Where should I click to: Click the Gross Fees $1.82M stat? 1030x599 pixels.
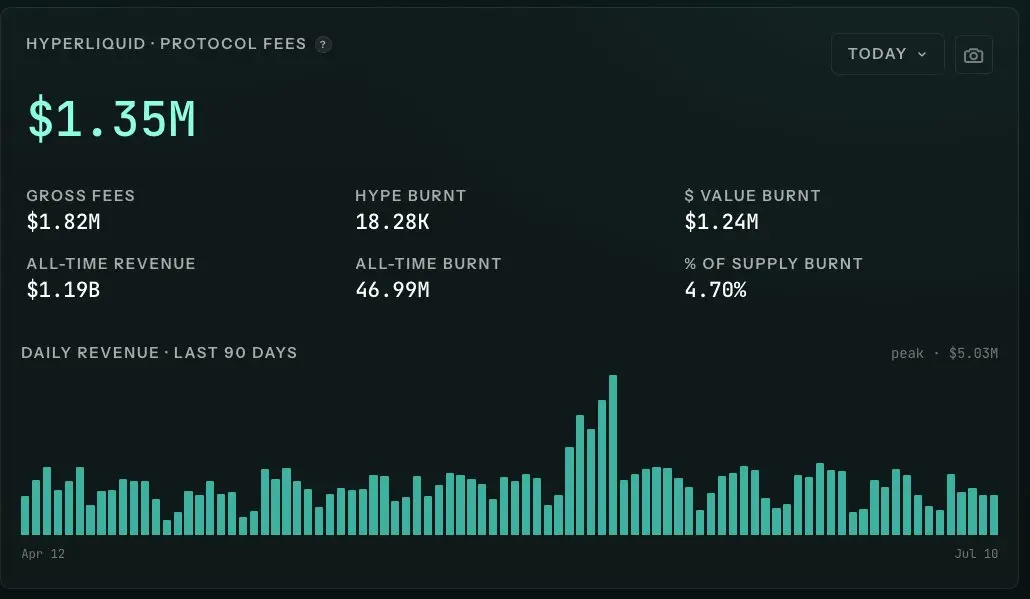point(80,210)
